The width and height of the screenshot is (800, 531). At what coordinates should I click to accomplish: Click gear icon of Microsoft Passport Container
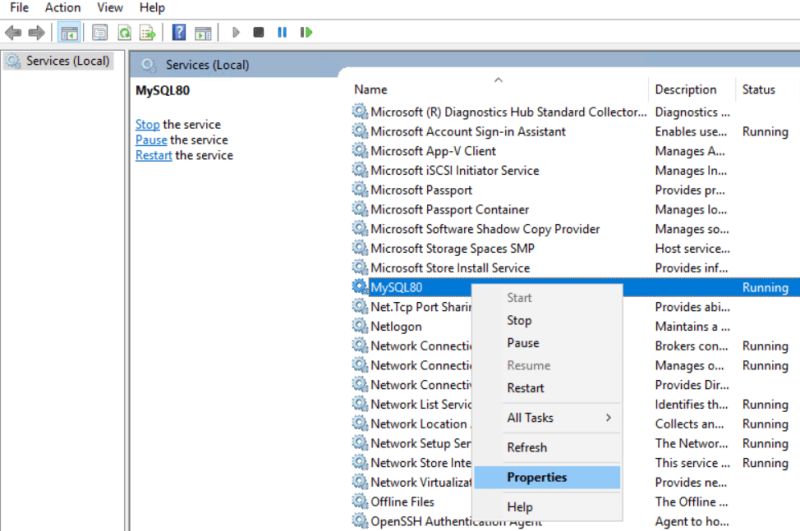(x=360, y=209)
